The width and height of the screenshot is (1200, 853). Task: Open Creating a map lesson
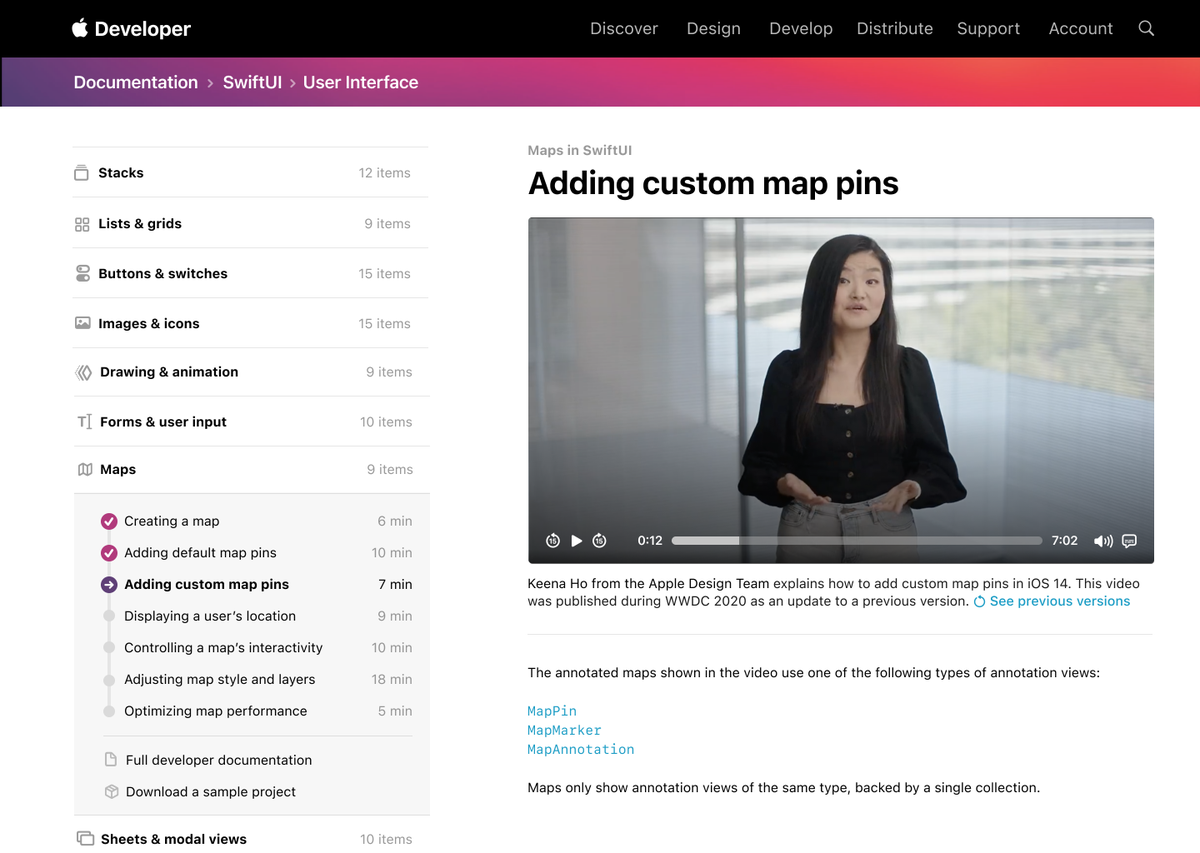point(172,521)
